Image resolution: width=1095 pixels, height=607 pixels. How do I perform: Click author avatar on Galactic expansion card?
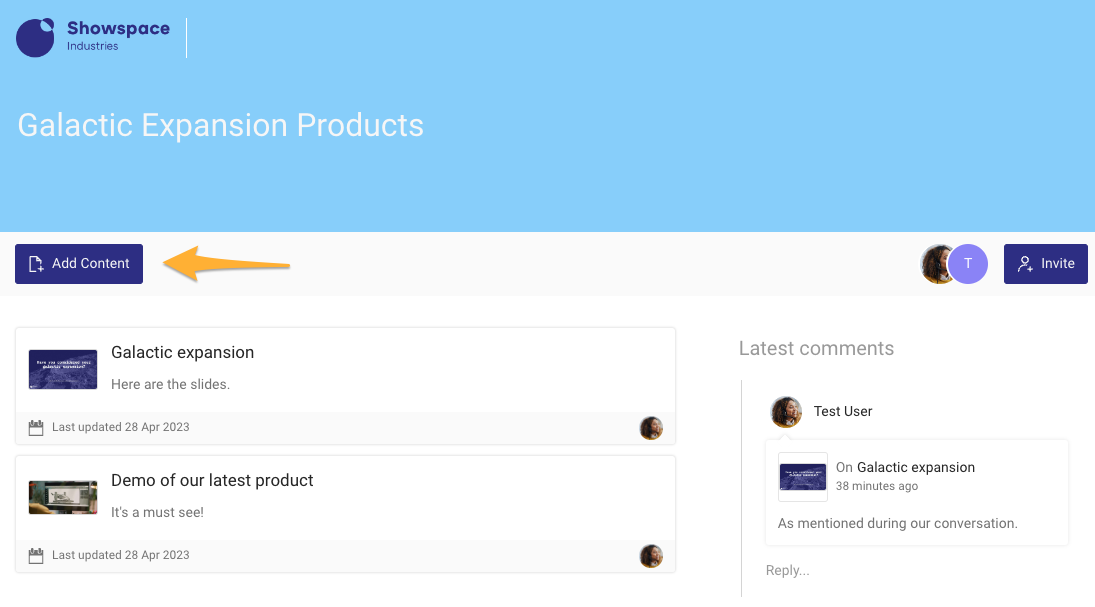coord(651,428)
